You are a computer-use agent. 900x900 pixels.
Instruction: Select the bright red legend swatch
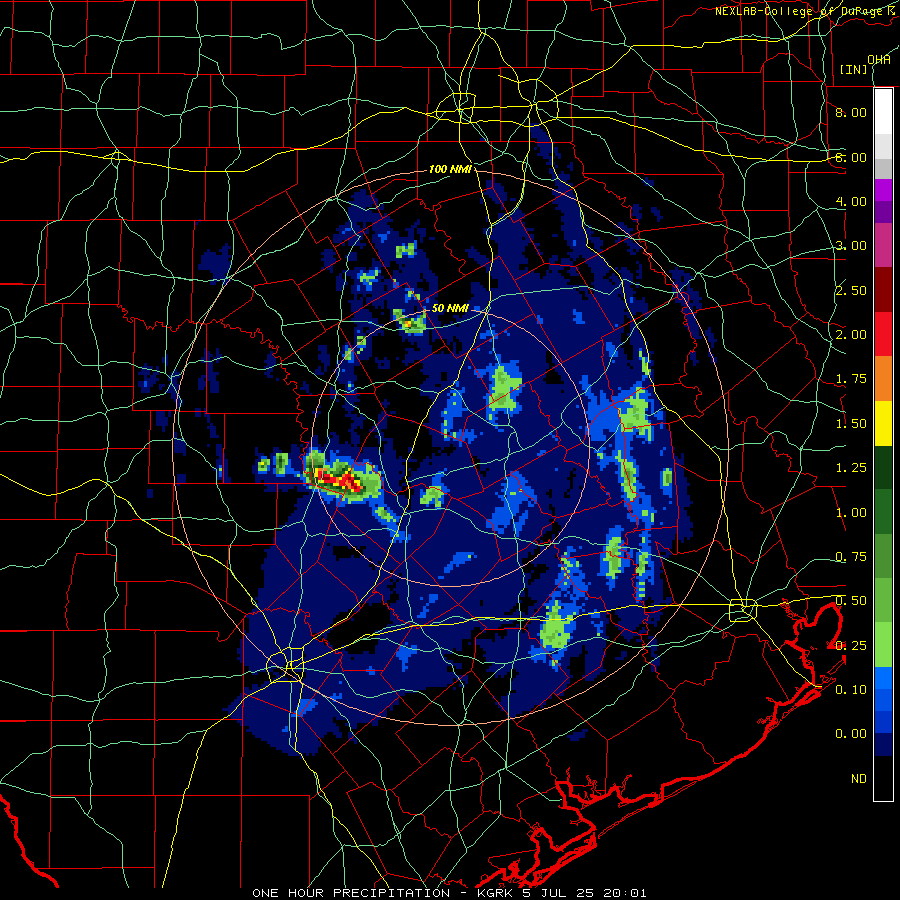[883, 334]
